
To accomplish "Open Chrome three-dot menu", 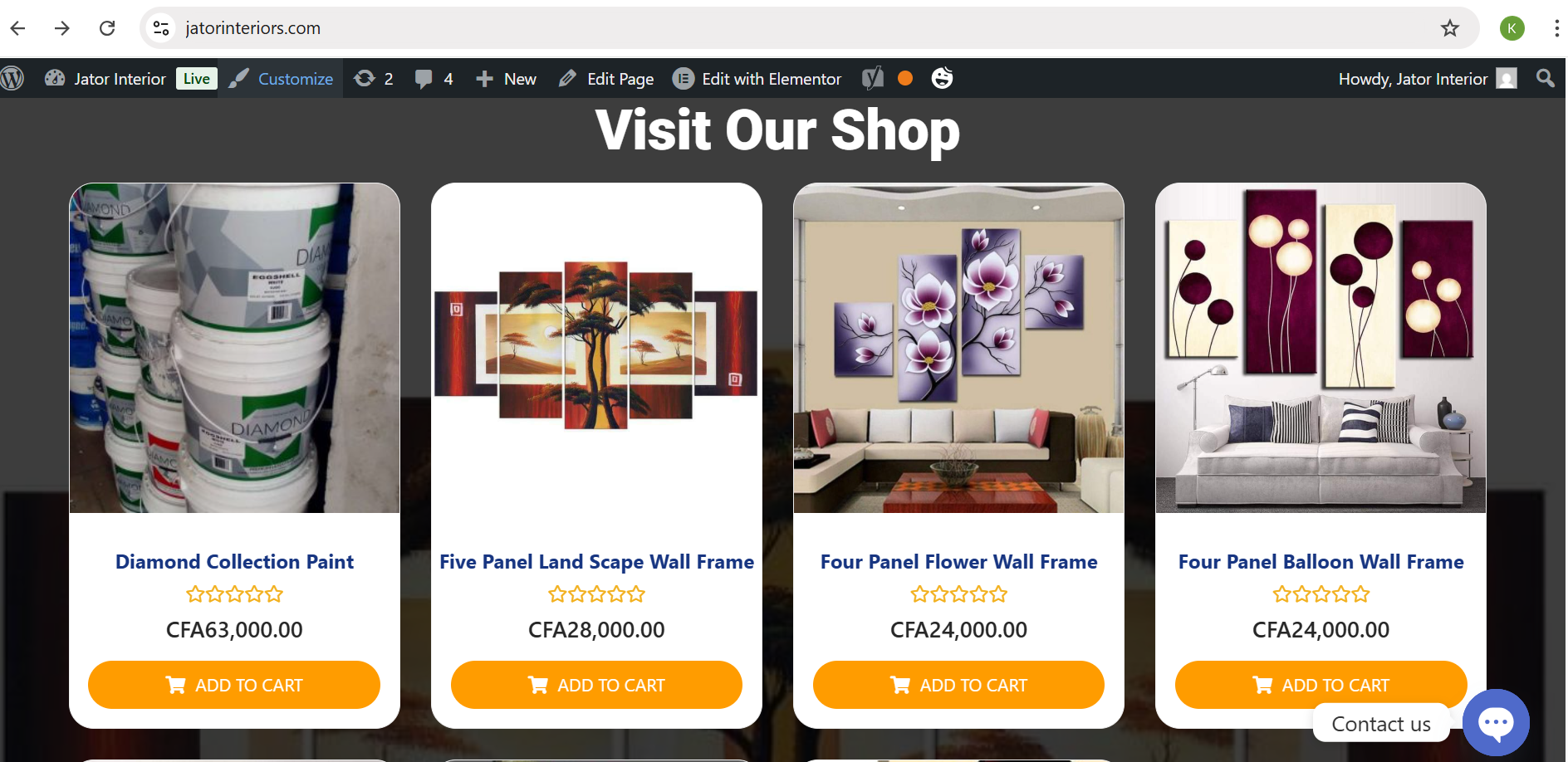I will click(x=1556, y=28).
